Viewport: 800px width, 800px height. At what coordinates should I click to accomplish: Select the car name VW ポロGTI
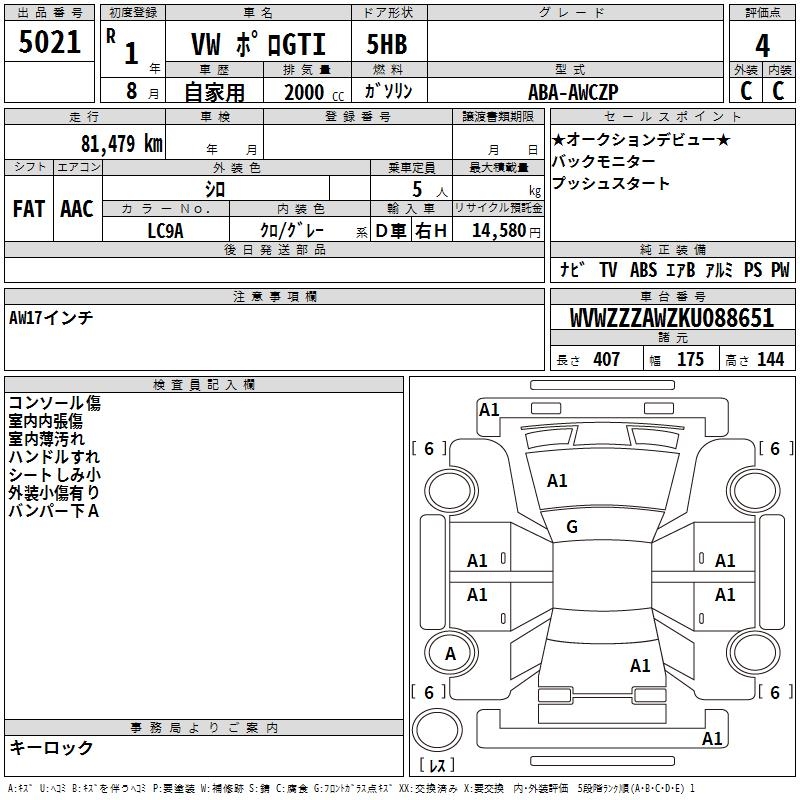coord(258,44)
